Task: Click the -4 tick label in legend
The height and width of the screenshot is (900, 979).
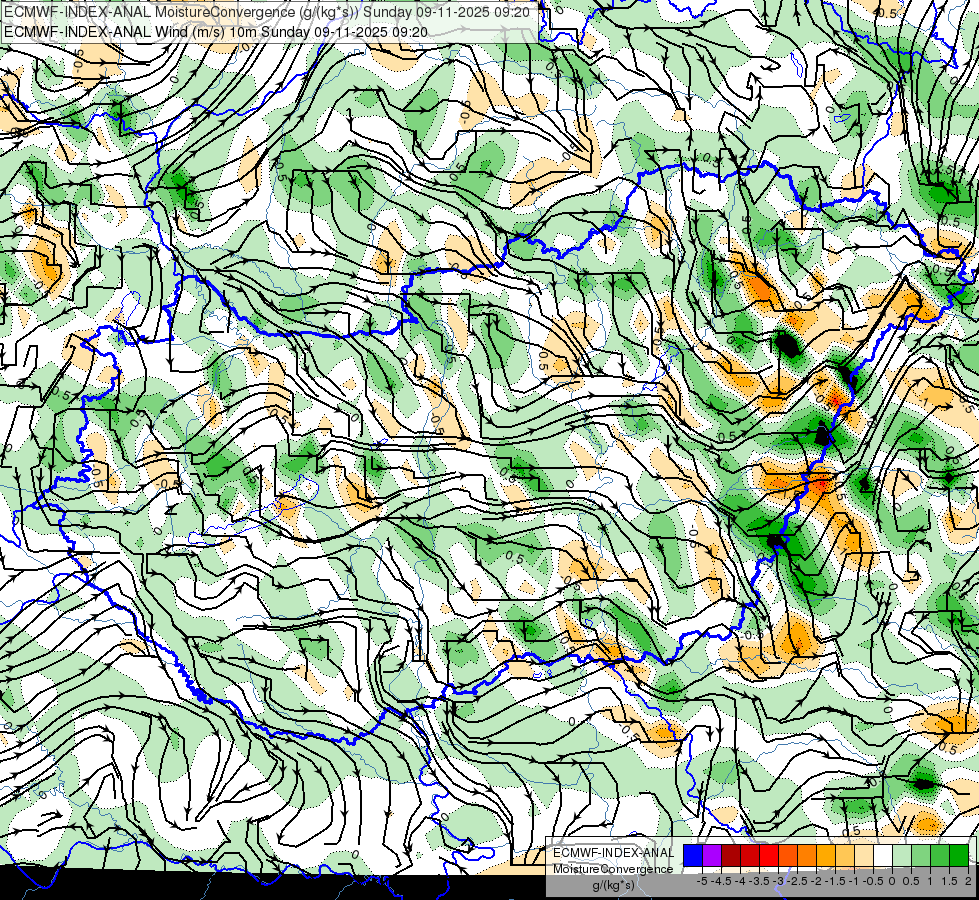Action: (740, 881)
